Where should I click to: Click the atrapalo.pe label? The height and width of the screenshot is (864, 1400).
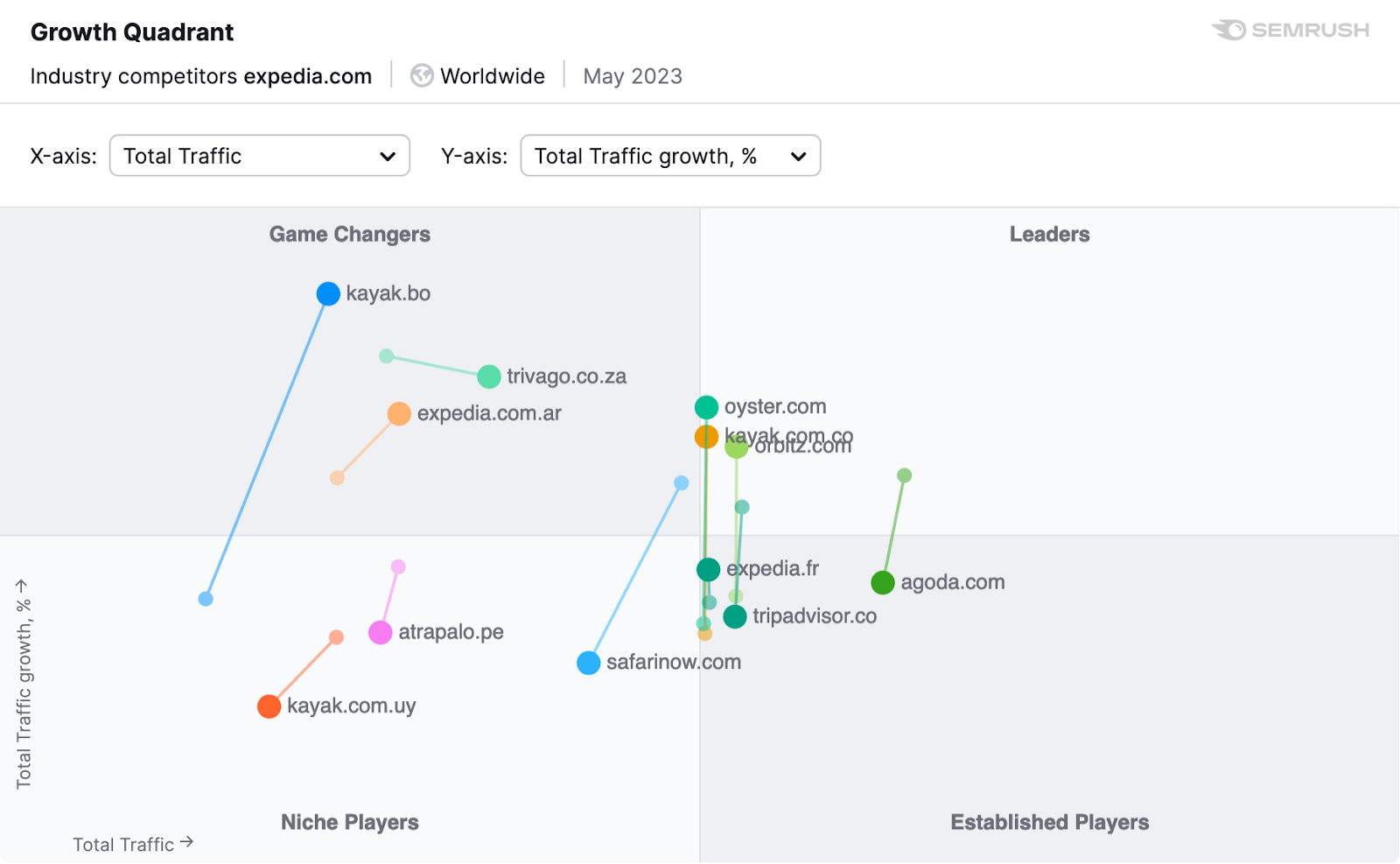click(x=451, y=632)
